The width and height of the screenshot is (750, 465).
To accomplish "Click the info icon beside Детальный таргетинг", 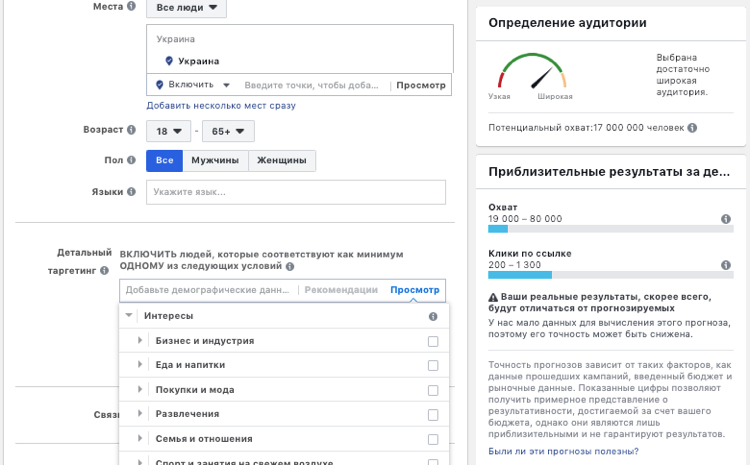I will (x=104, y=271).
